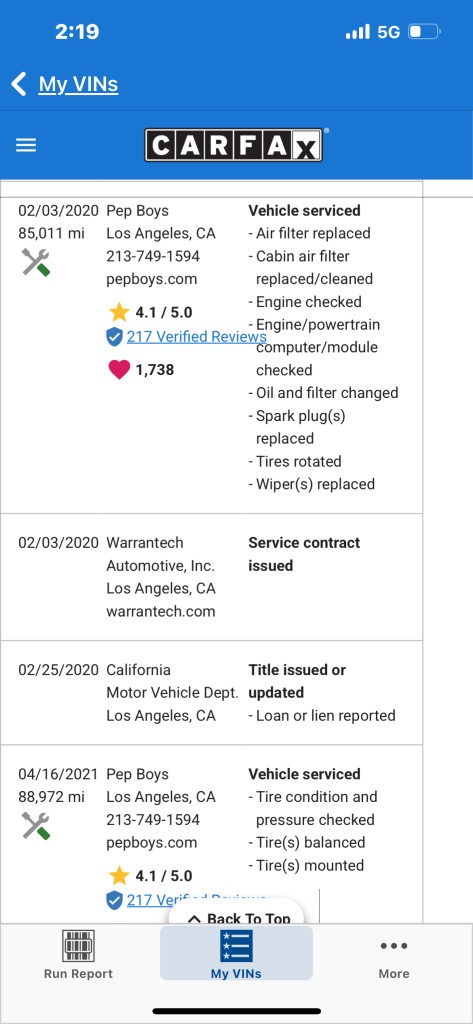Screen dimensions: 473x1024
Task: Tap warrantech.com website text
Action: tap(161, 612)
